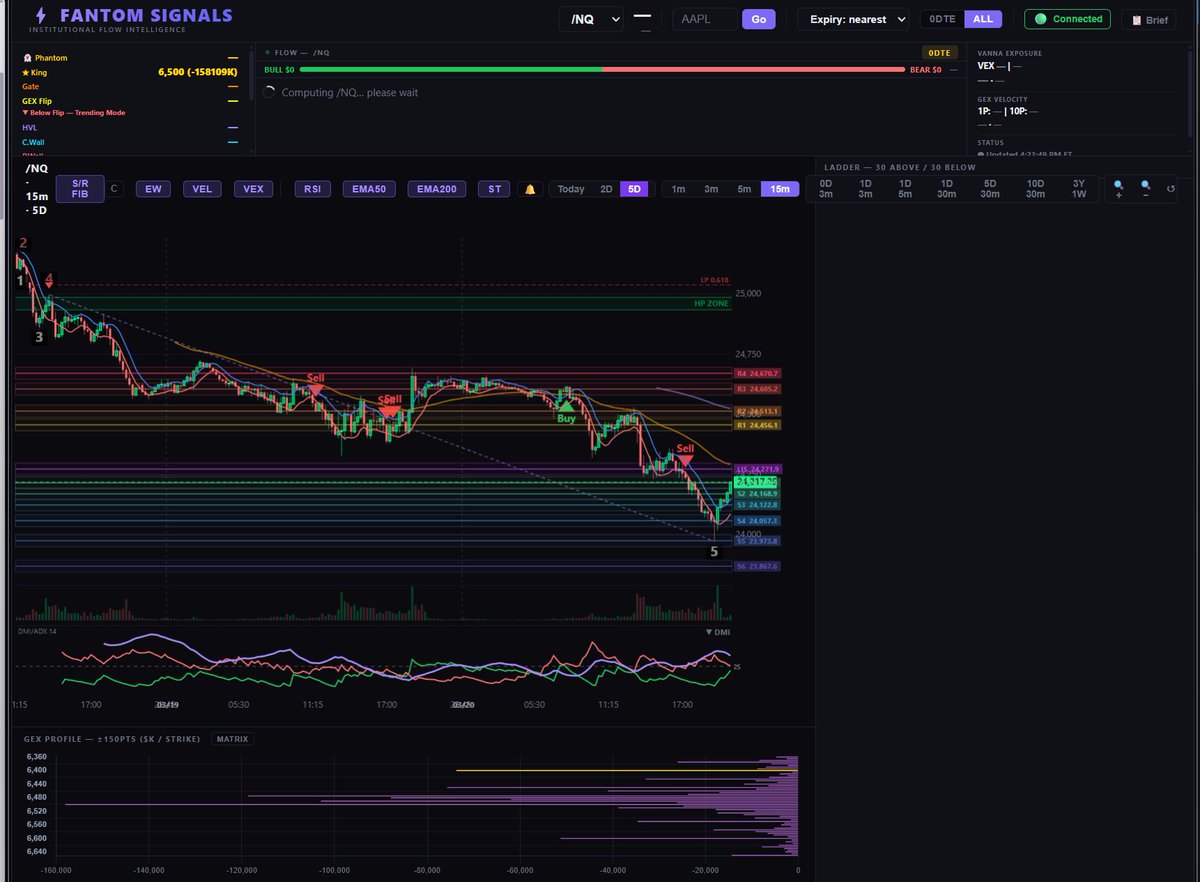Choose the 1D 30m preset
Screen dimensions: 1200x882
946,189
